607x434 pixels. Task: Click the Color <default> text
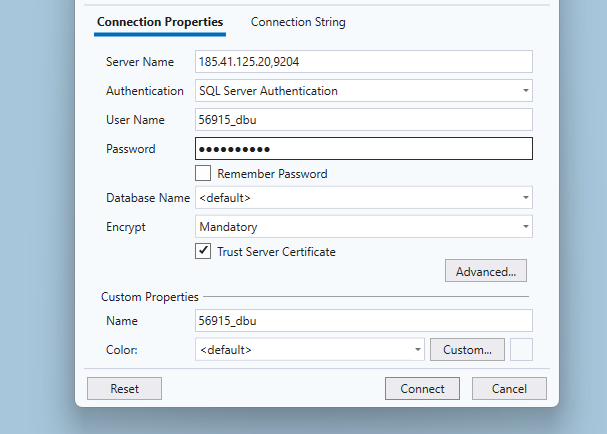pyautogui.click(x=226, y=350)
